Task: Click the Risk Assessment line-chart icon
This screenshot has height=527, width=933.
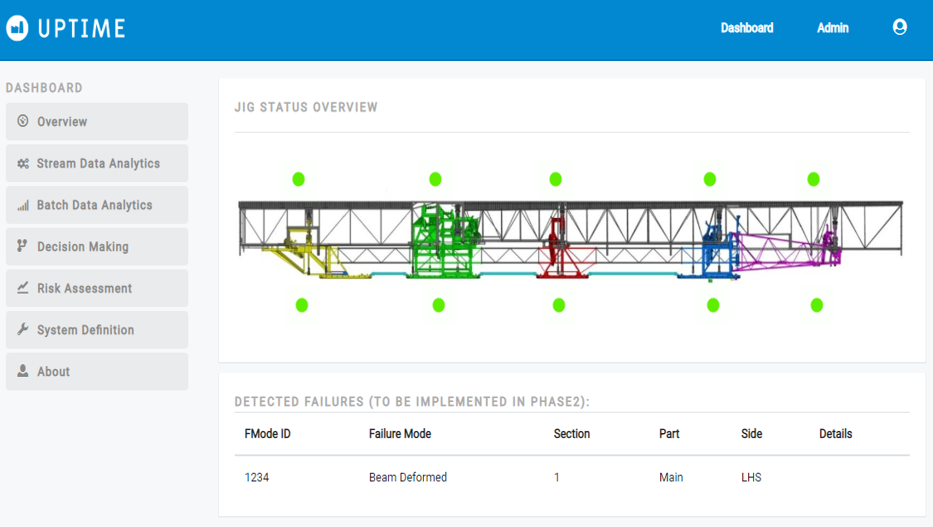Action: pyautogui.click(x=23, y=288)
